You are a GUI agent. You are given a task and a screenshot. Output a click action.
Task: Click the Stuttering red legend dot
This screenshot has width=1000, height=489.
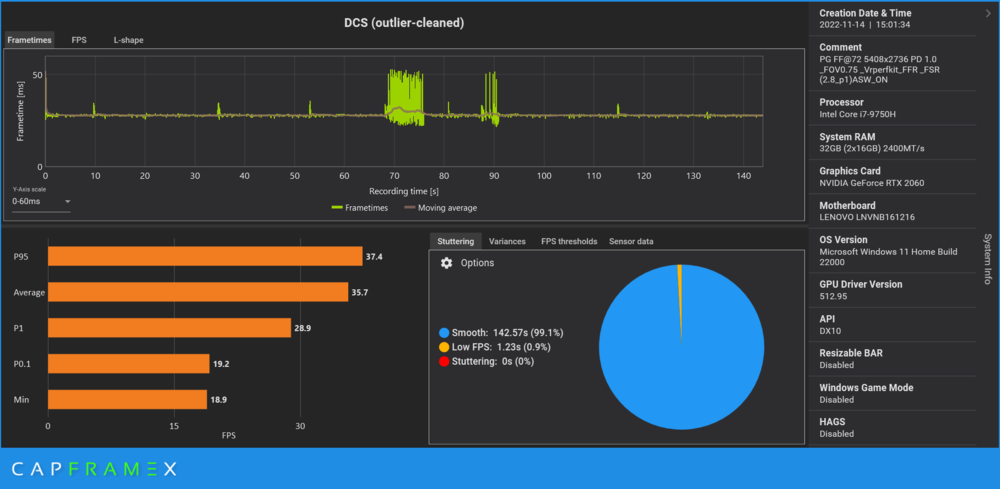(x=444, y=361)
